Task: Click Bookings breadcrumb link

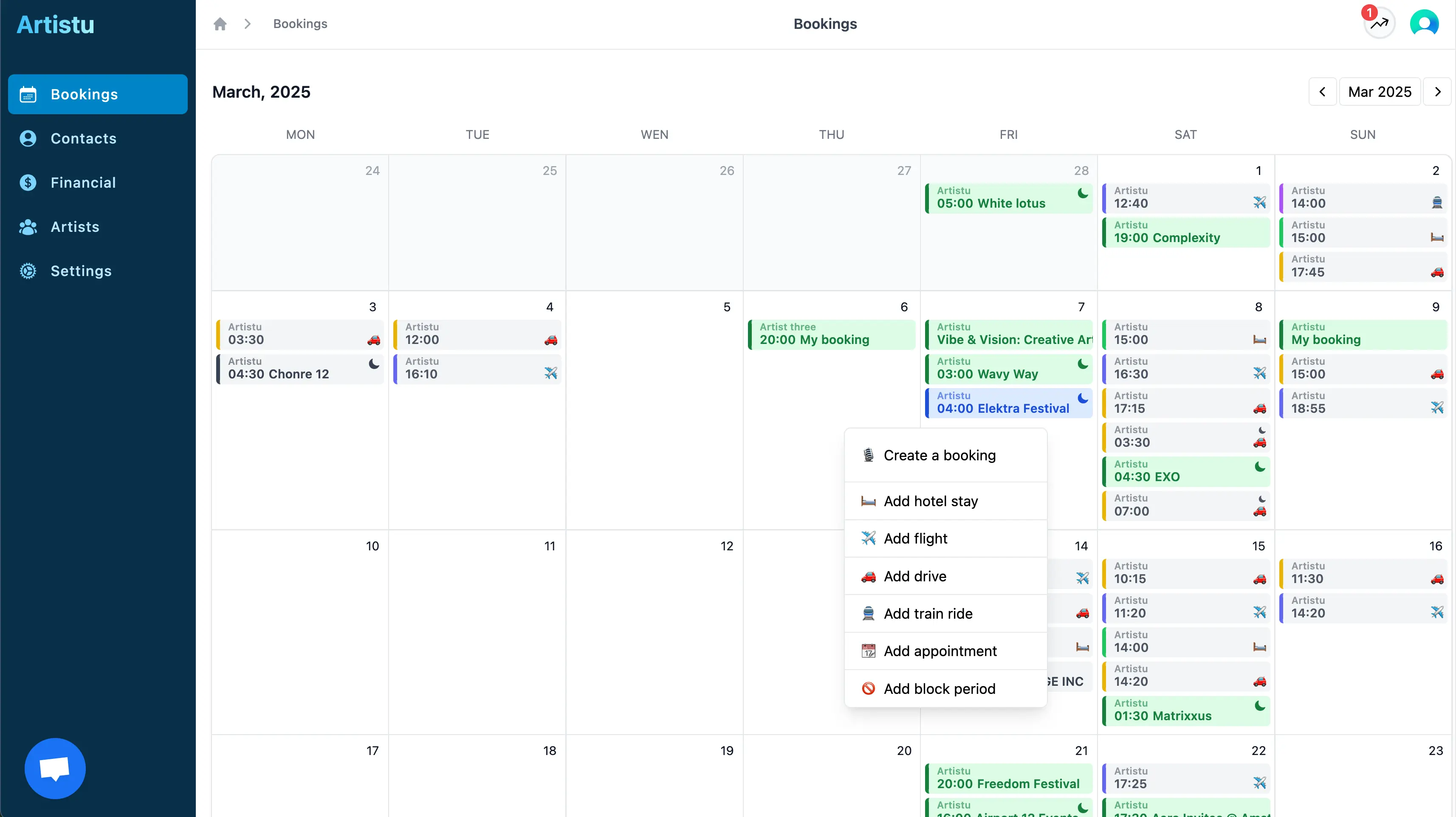Action: 300,24
